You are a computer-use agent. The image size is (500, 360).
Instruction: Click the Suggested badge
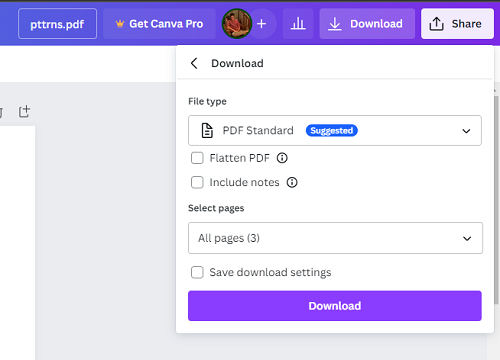(332, 130)
